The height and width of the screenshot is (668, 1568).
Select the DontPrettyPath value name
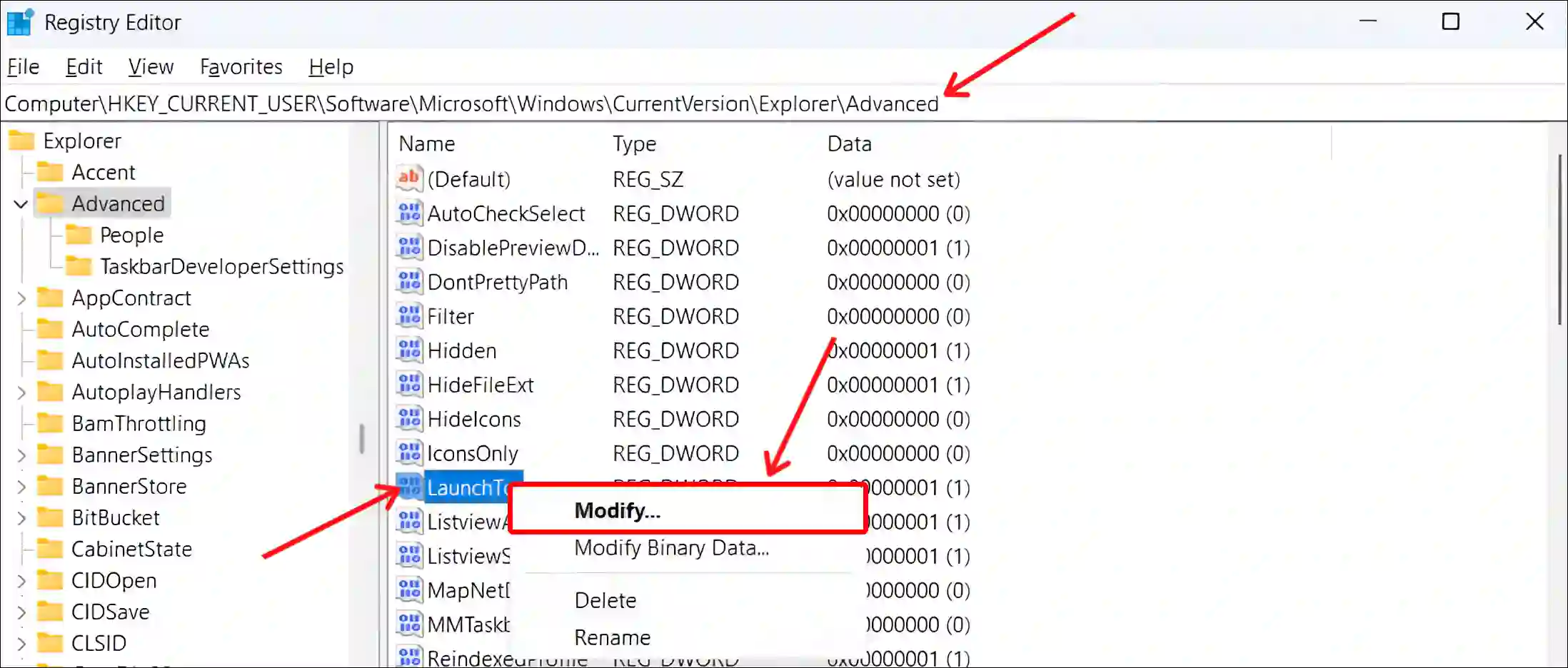click(498, 282)
